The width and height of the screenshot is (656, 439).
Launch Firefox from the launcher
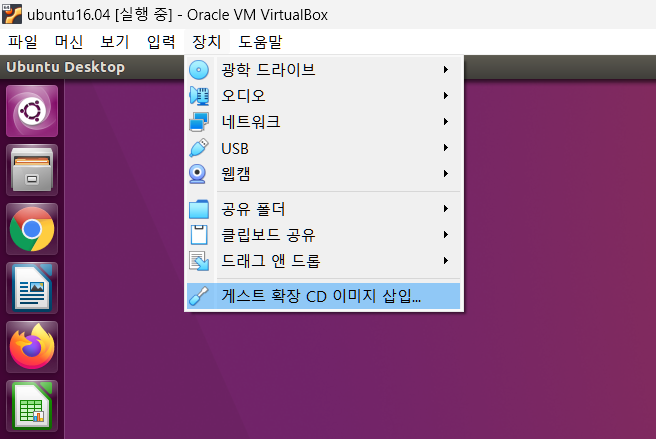pos(32,347)
